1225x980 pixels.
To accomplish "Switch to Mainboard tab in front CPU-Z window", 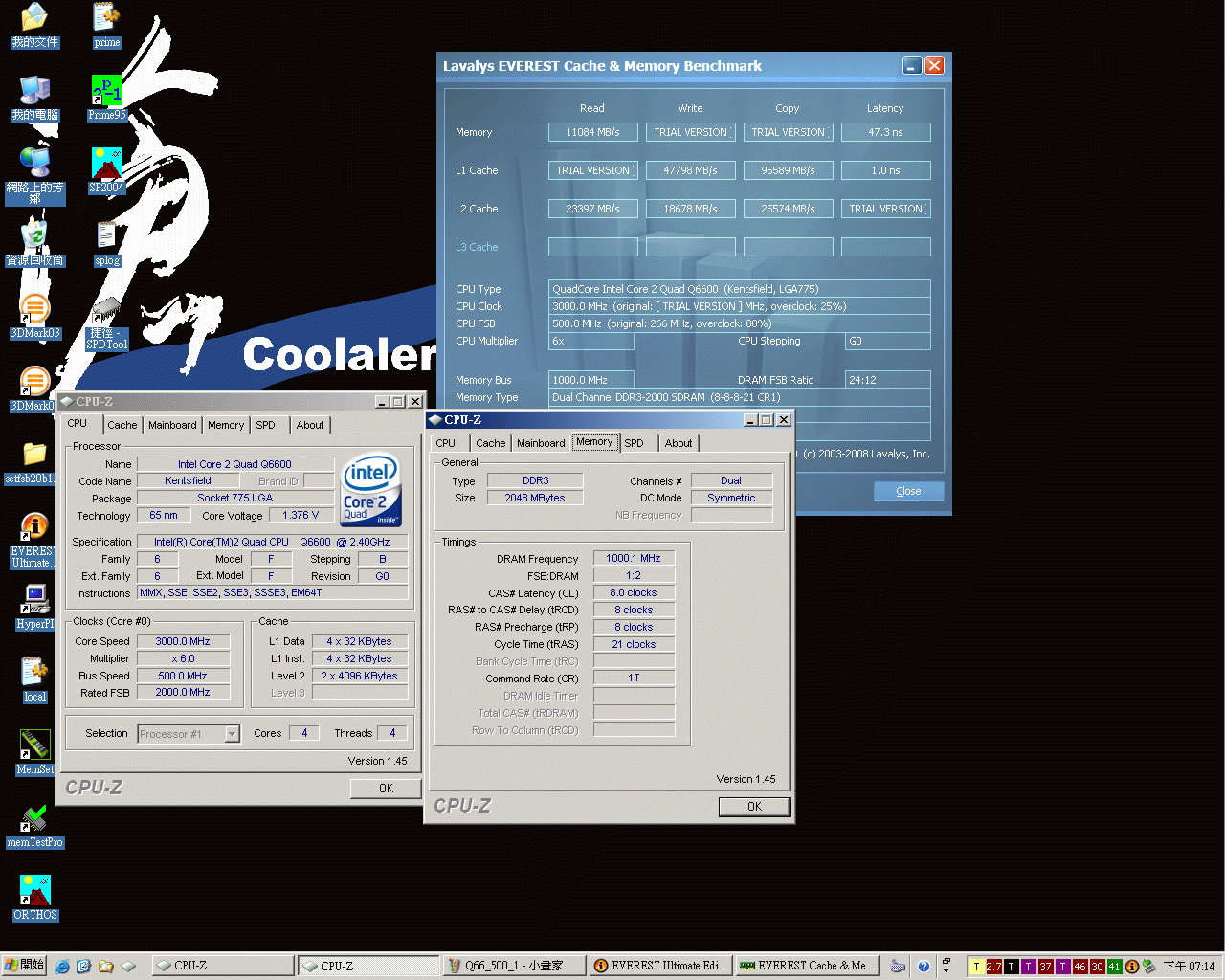I will [x=541, y=443].
